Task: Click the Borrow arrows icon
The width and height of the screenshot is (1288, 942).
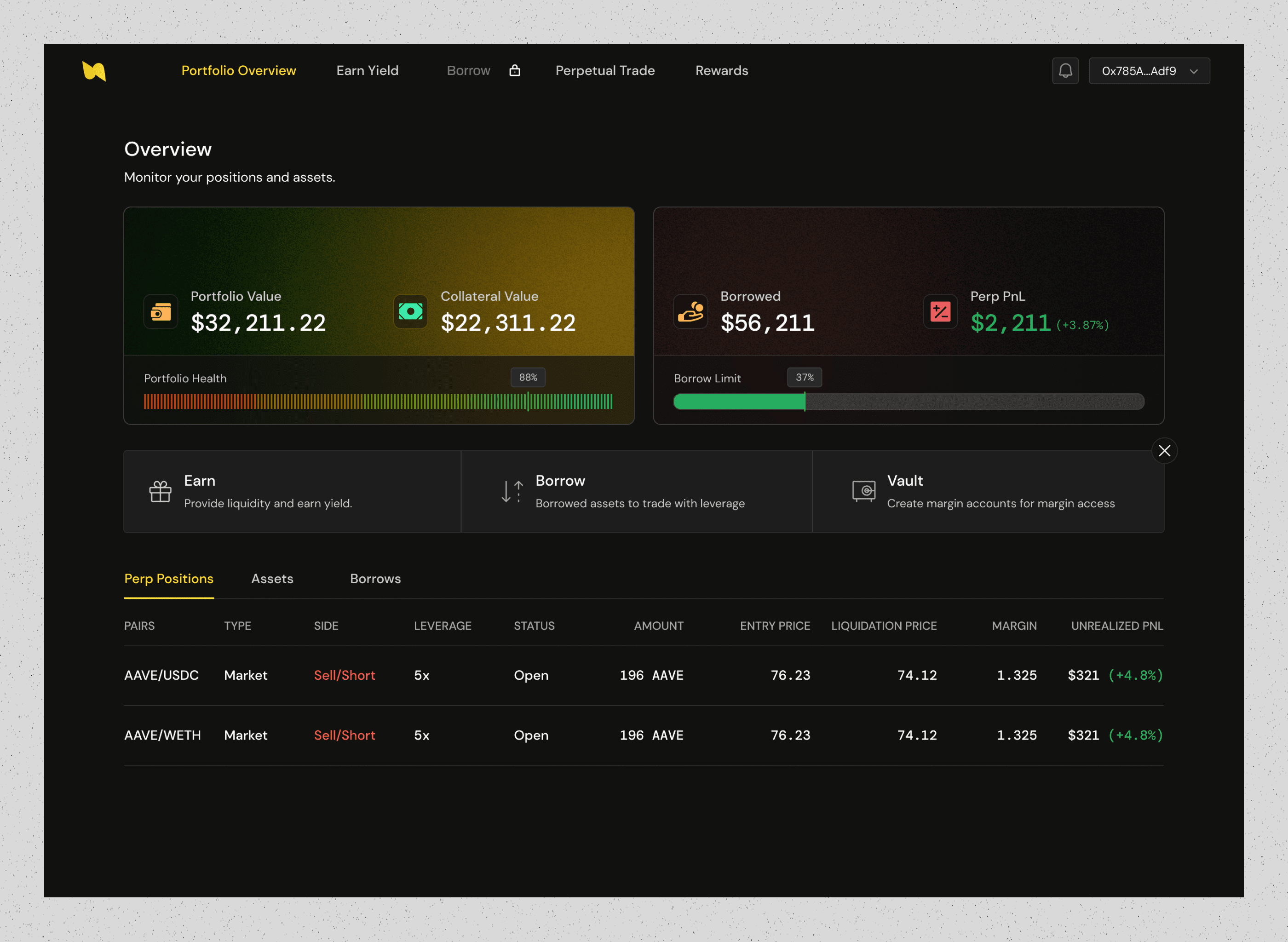Action: point(512,492)
